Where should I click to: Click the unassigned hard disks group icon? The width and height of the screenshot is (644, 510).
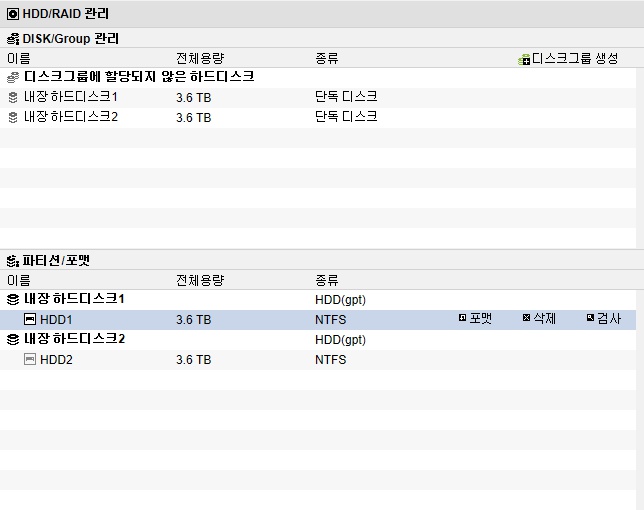[13, 77]
